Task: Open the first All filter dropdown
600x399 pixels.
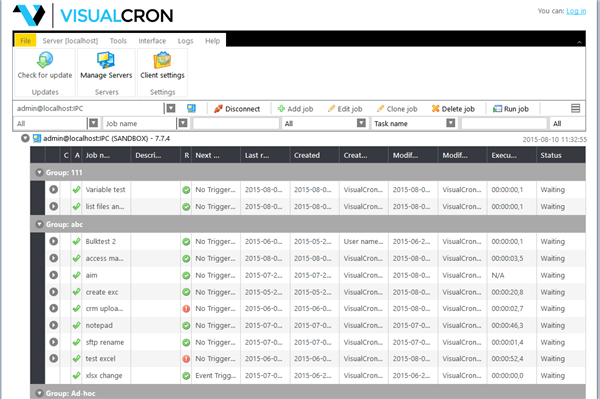Action: pyautogui.click(x=93, y=123)
